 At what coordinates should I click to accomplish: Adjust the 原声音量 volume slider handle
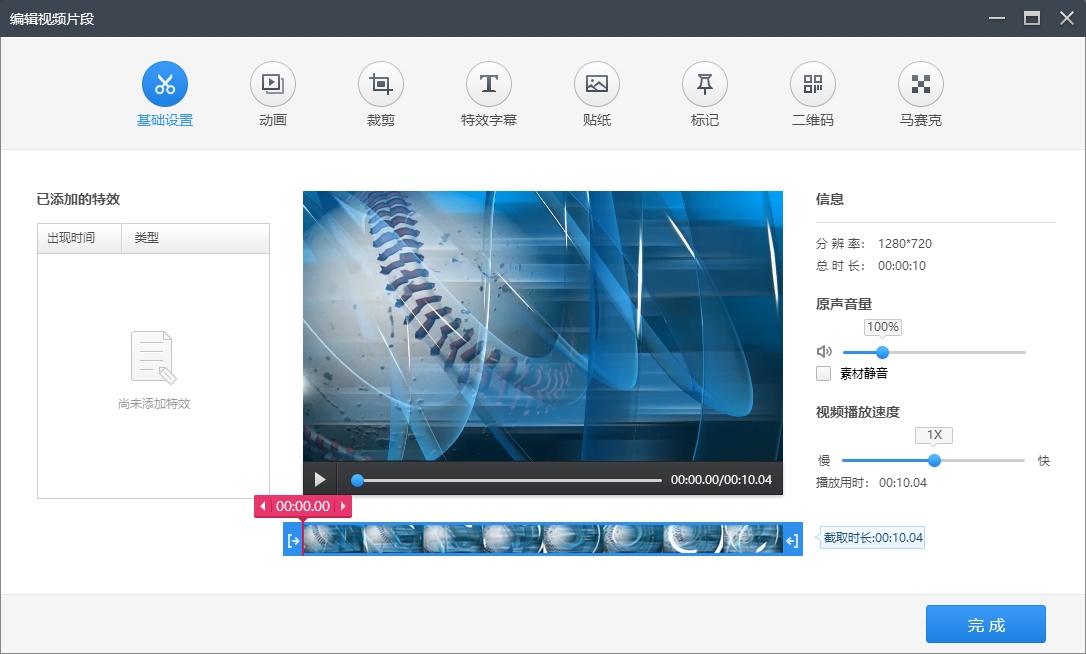[x=882, y=352]
